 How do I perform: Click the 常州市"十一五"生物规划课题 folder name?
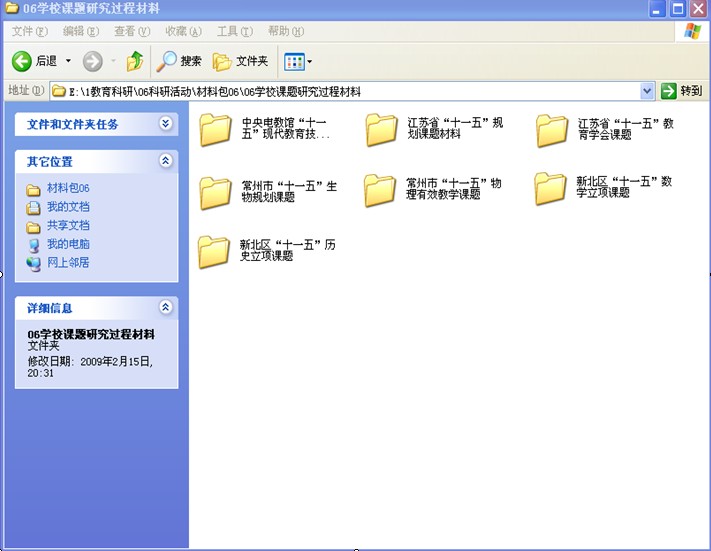(289, 191)
